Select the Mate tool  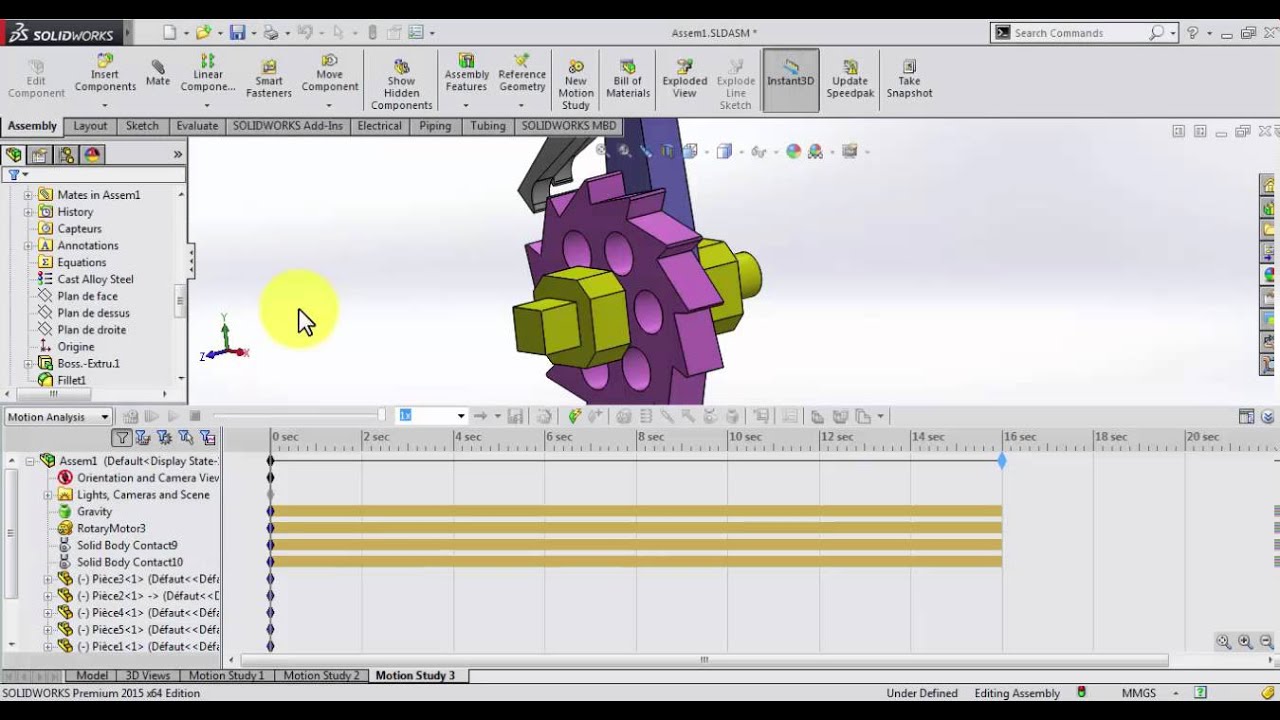158,74
